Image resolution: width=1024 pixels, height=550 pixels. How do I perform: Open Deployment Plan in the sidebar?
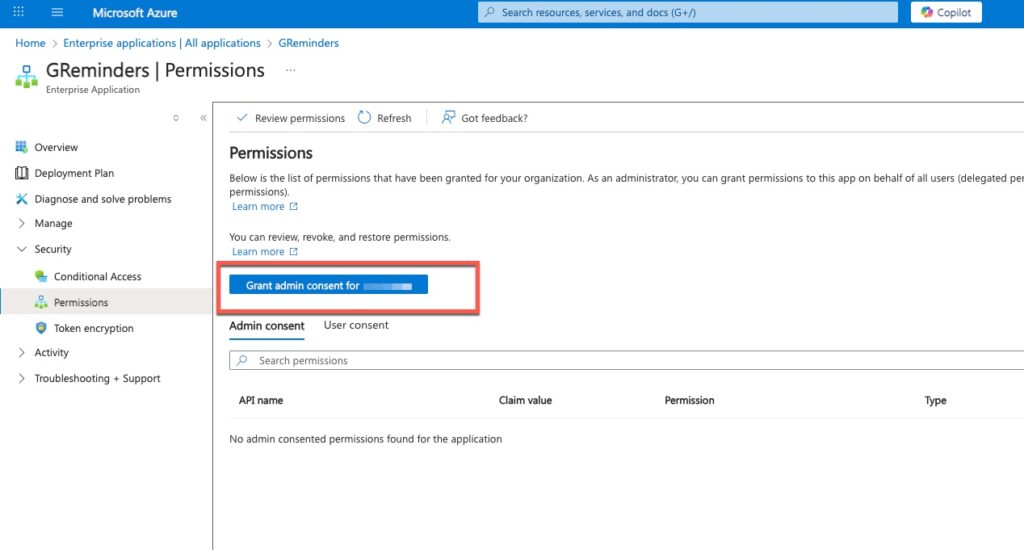pyautogui.click(x=74, y=173)
